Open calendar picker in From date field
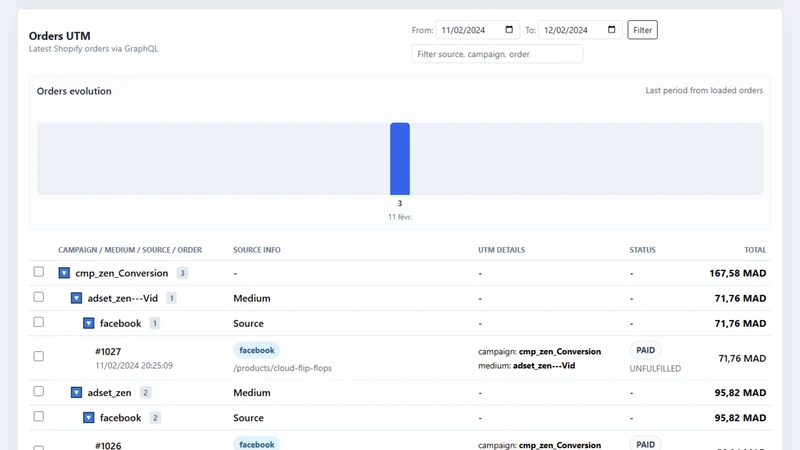Viewport: 800px width, 450px height. 509,30
